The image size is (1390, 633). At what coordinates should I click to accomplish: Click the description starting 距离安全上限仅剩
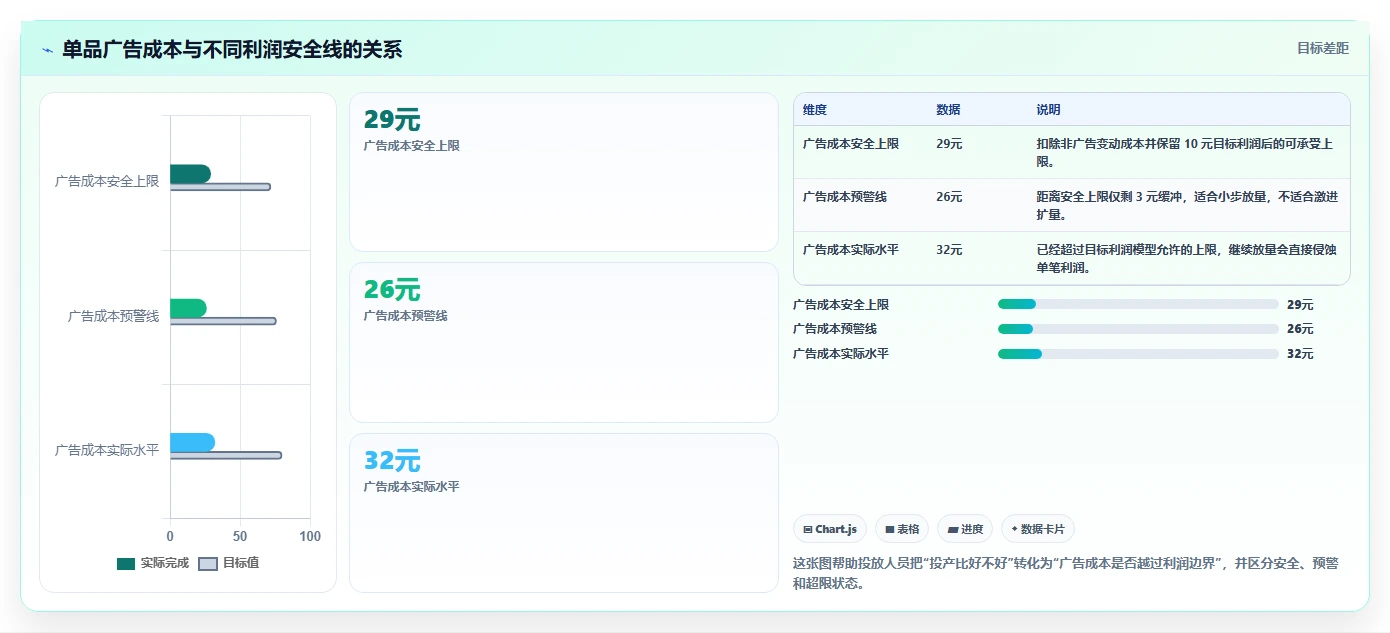[1186, 205]
